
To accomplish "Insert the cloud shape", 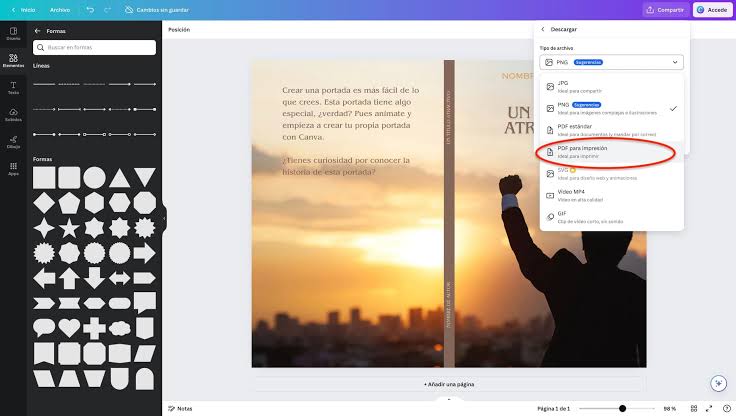I will [x=119, y=328].
